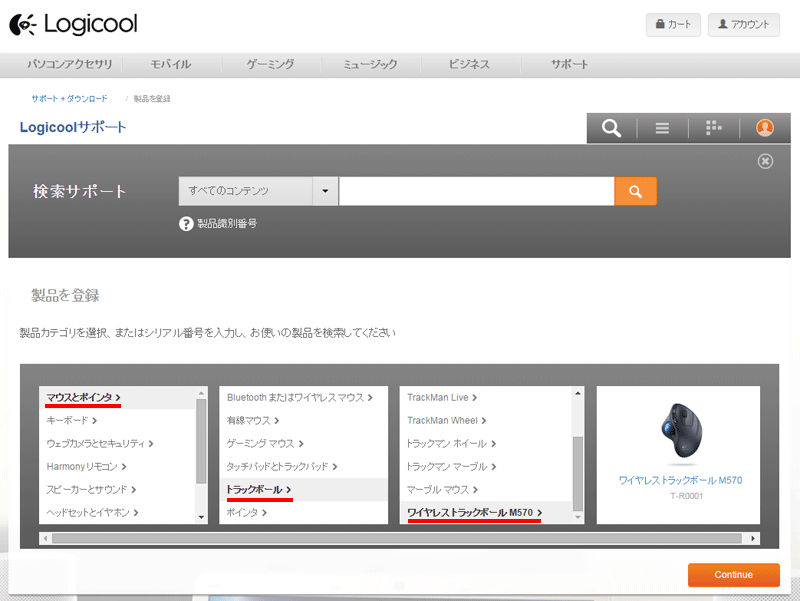Click down arrow of product list scrollbar
The image size is (800, 601).
(x=578, y=517)
